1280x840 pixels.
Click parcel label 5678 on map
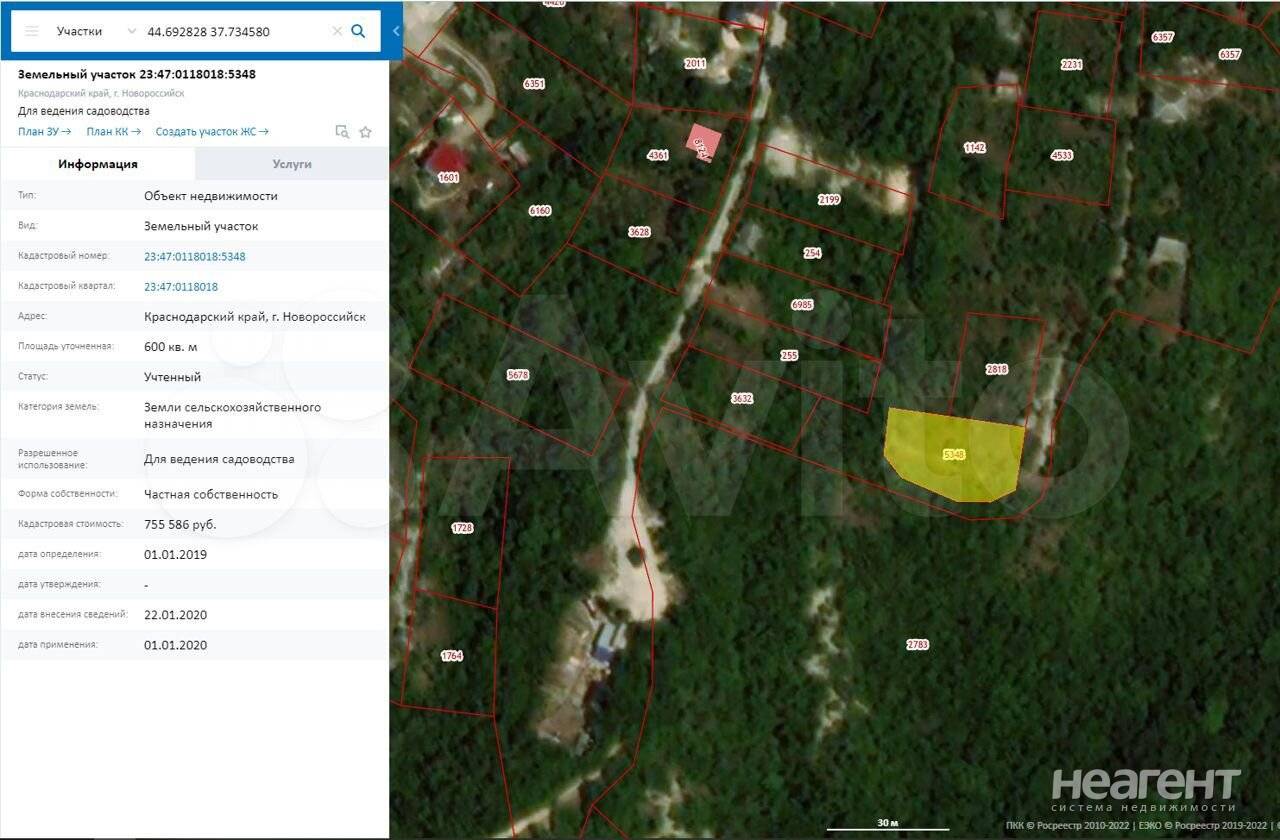click(517, 375)
